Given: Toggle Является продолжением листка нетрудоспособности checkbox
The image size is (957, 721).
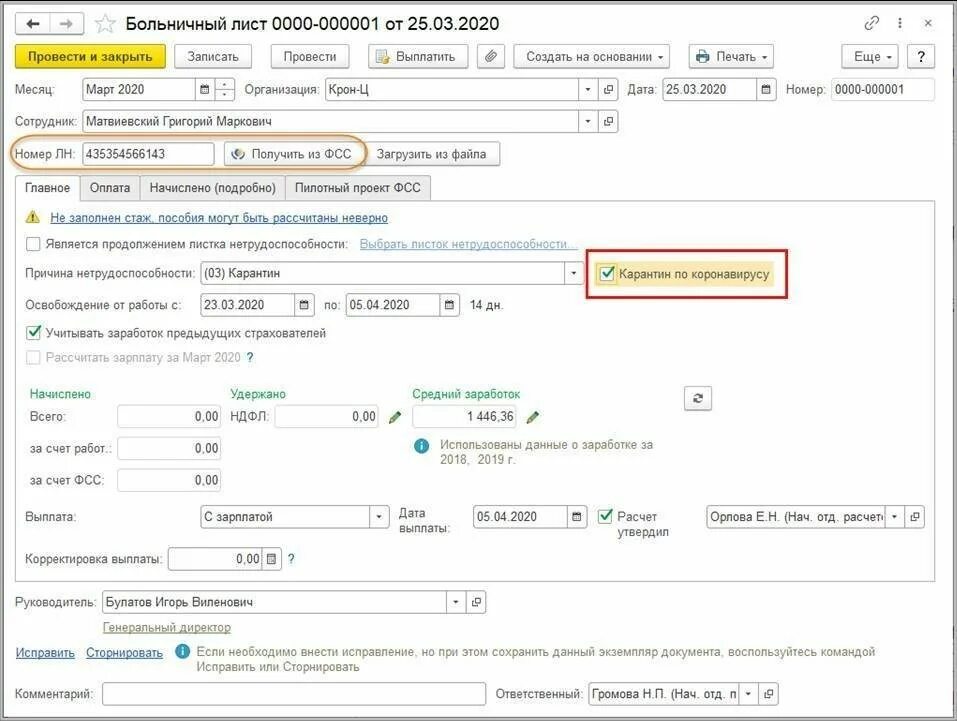Looking at the screenshot, I should click(33, 244).
